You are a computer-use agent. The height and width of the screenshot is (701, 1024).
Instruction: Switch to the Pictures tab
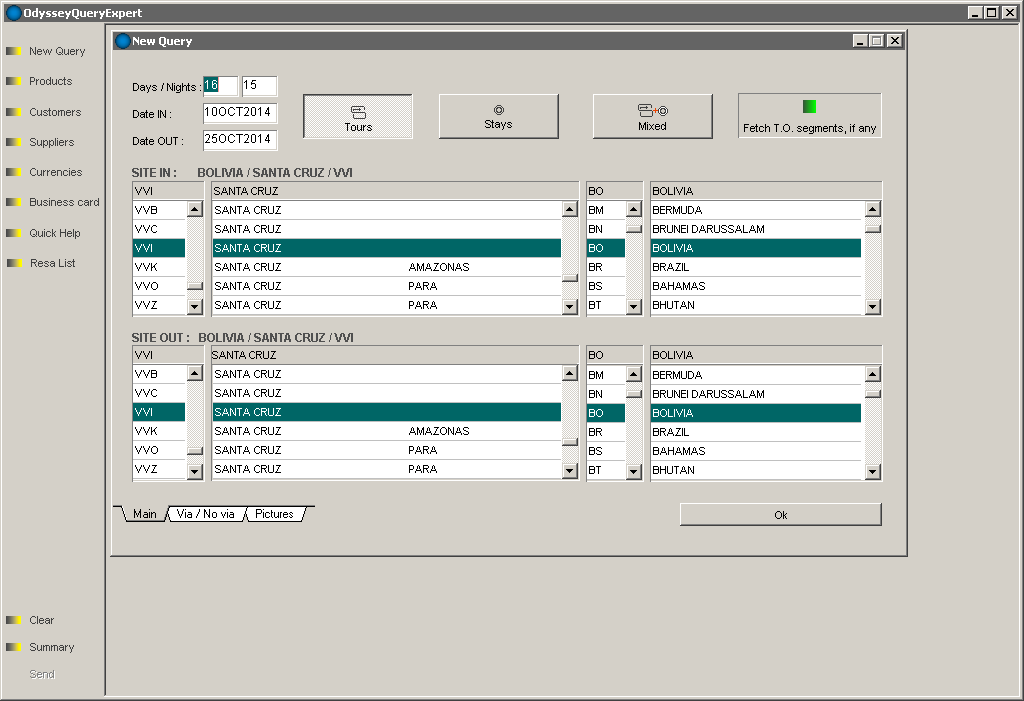[x=274, y=514]
